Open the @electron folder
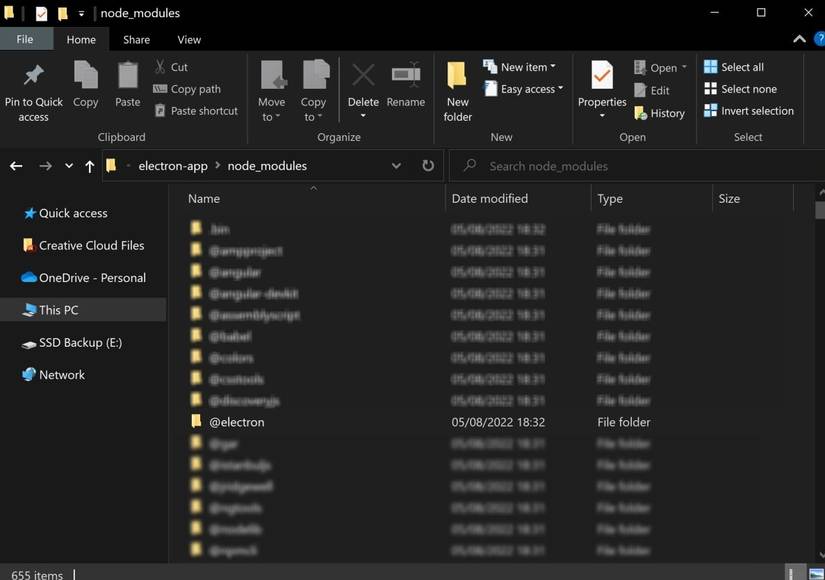Screen dimensions: 825x580 click(237, 421)
